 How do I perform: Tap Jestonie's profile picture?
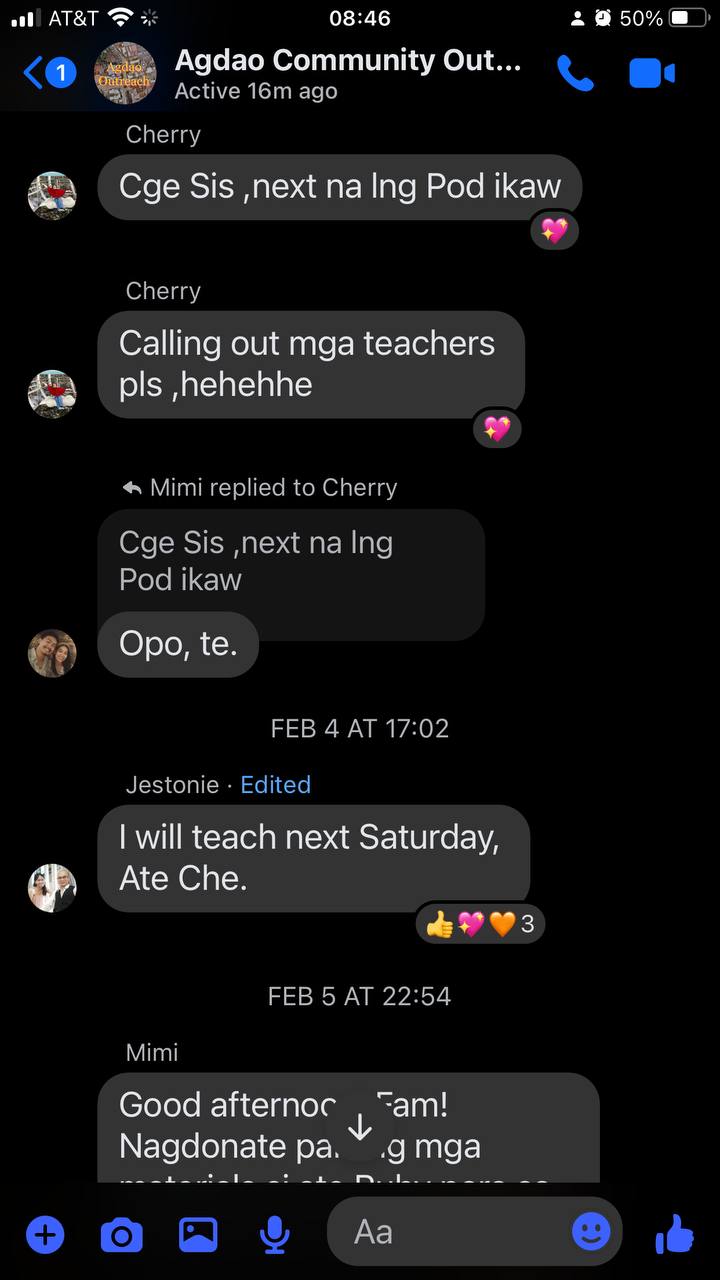[52, 888]
